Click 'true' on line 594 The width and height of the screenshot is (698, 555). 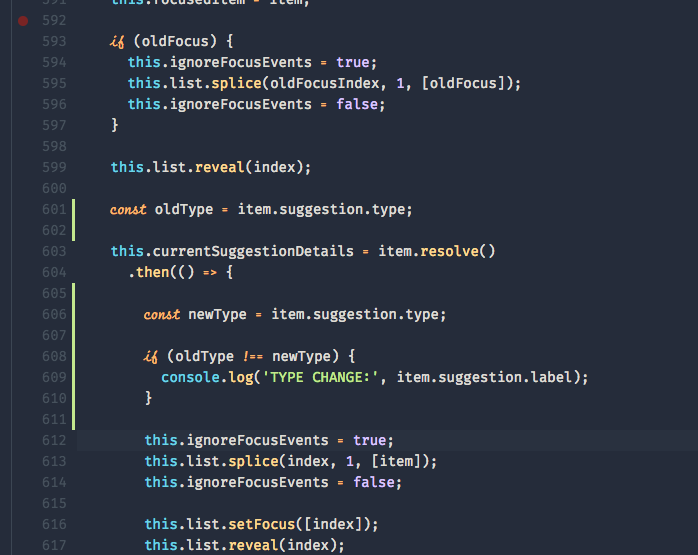tap(353, 62)
